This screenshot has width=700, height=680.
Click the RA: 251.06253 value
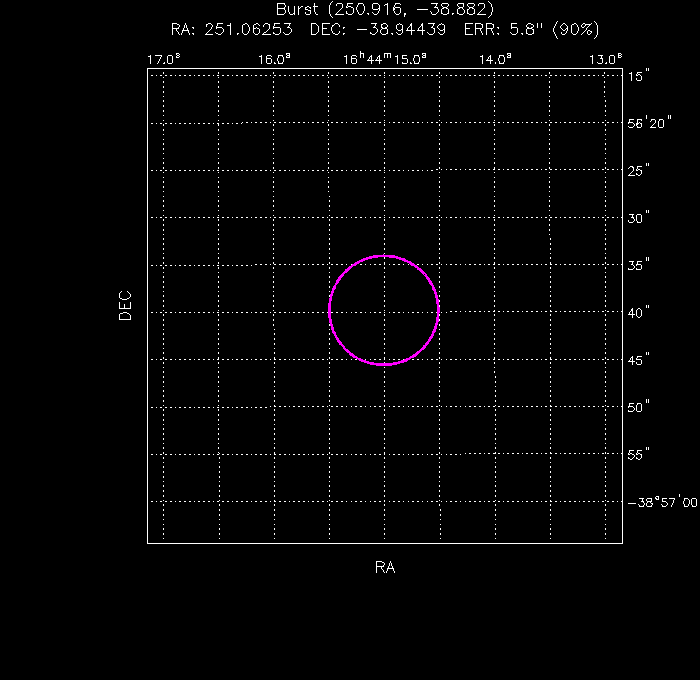pyautogui.click(x=232, y=30)
